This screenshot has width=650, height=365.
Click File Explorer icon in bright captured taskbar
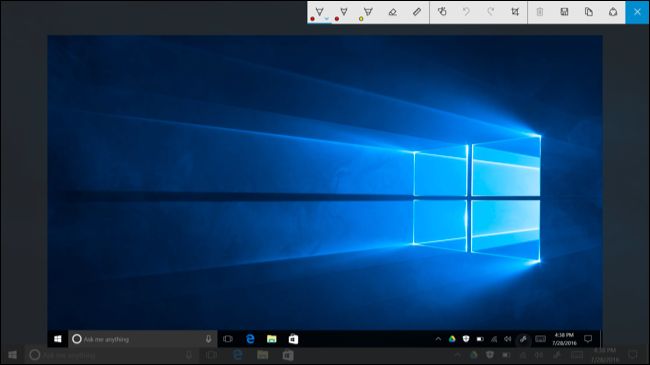click(x=272, y=339)
